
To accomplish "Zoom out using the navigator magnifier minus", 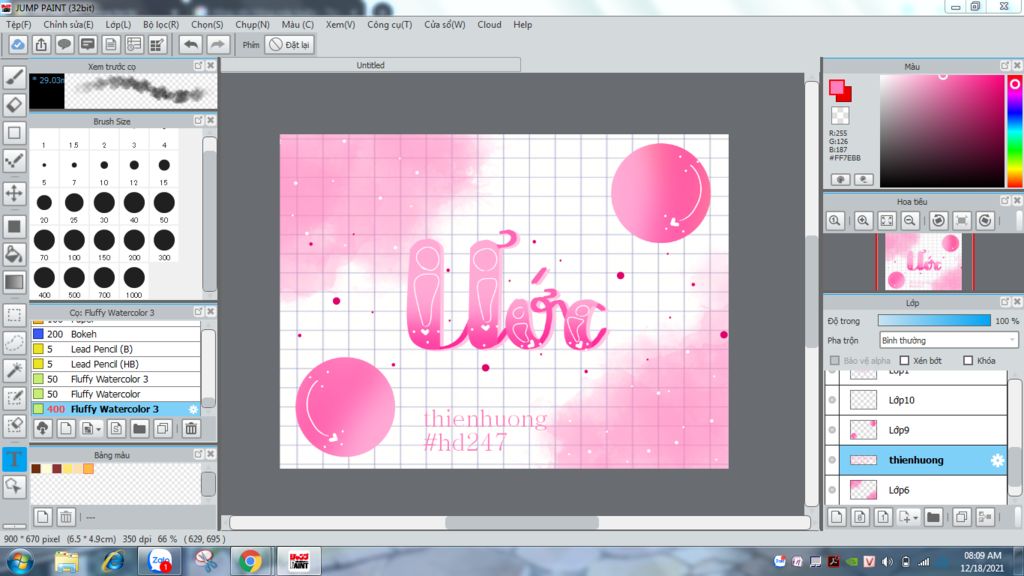I will click(909, 221).
